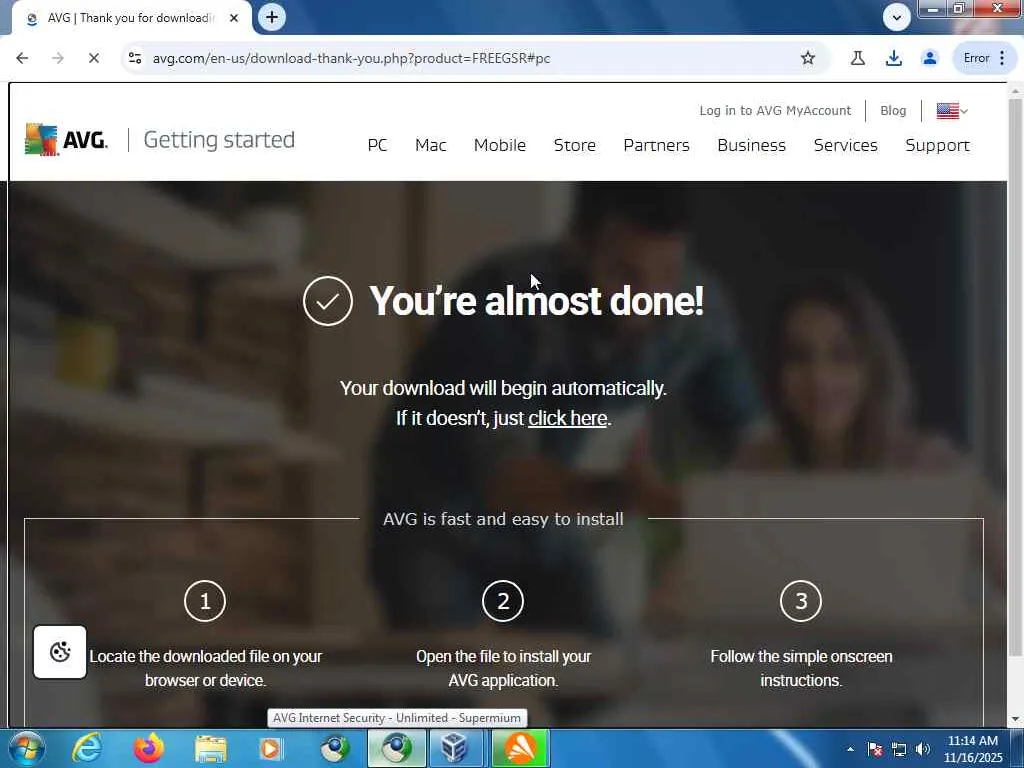Open the Mobile menu
This screenshot has height=768, width=1024.
(x=500, y=145)
